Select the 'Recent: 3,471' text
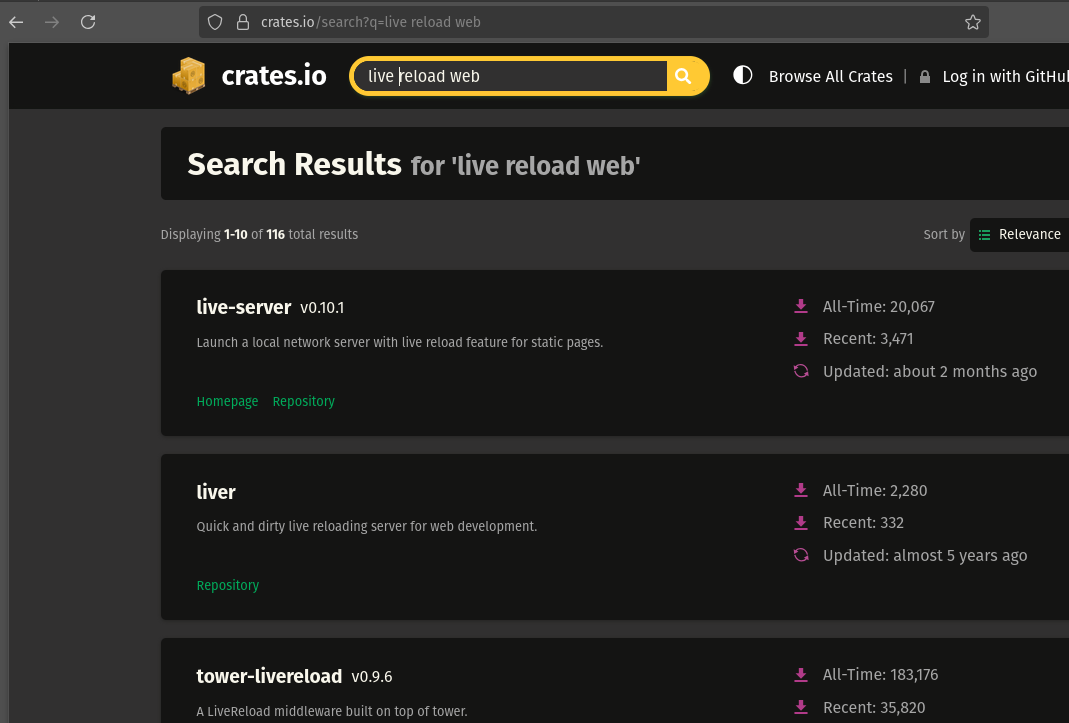 [868, 338]
